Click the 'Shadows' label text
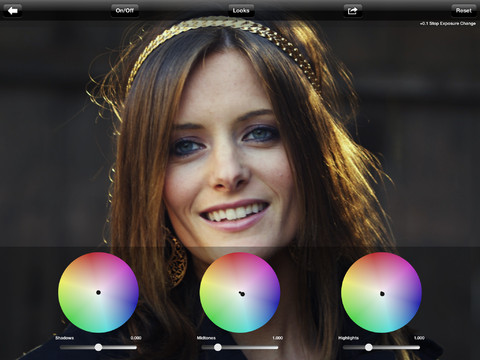 [x=64, y=338]
